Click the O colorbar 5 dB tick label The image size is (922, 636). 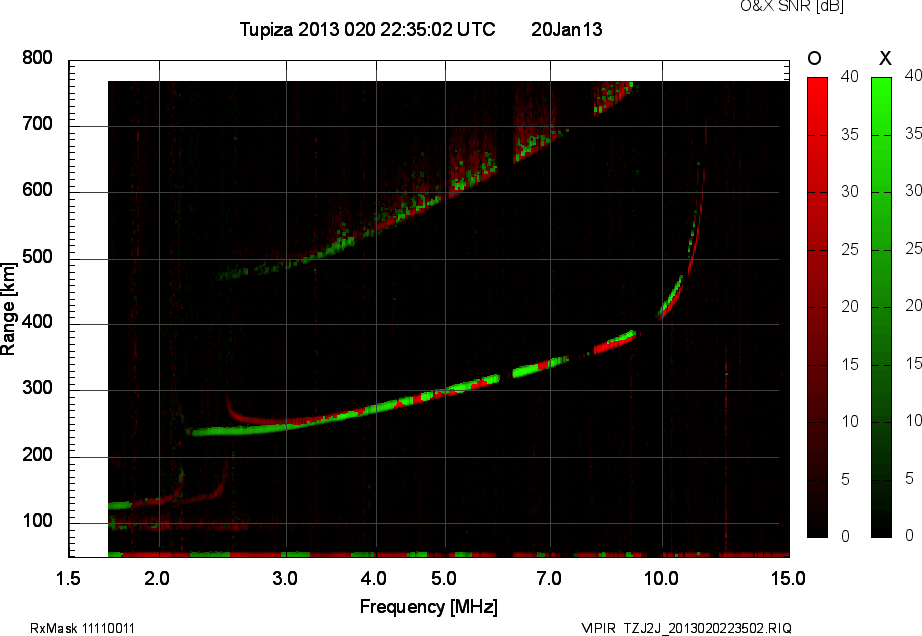[846, 480]
